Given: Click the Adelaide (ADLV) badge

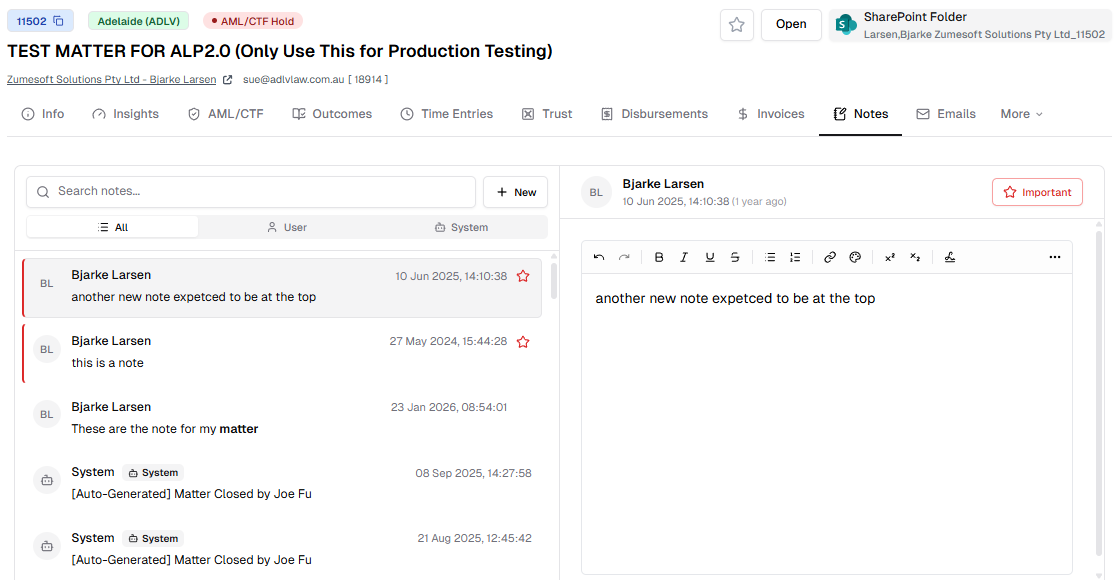Looking at the screenshot, I should 139,21.
